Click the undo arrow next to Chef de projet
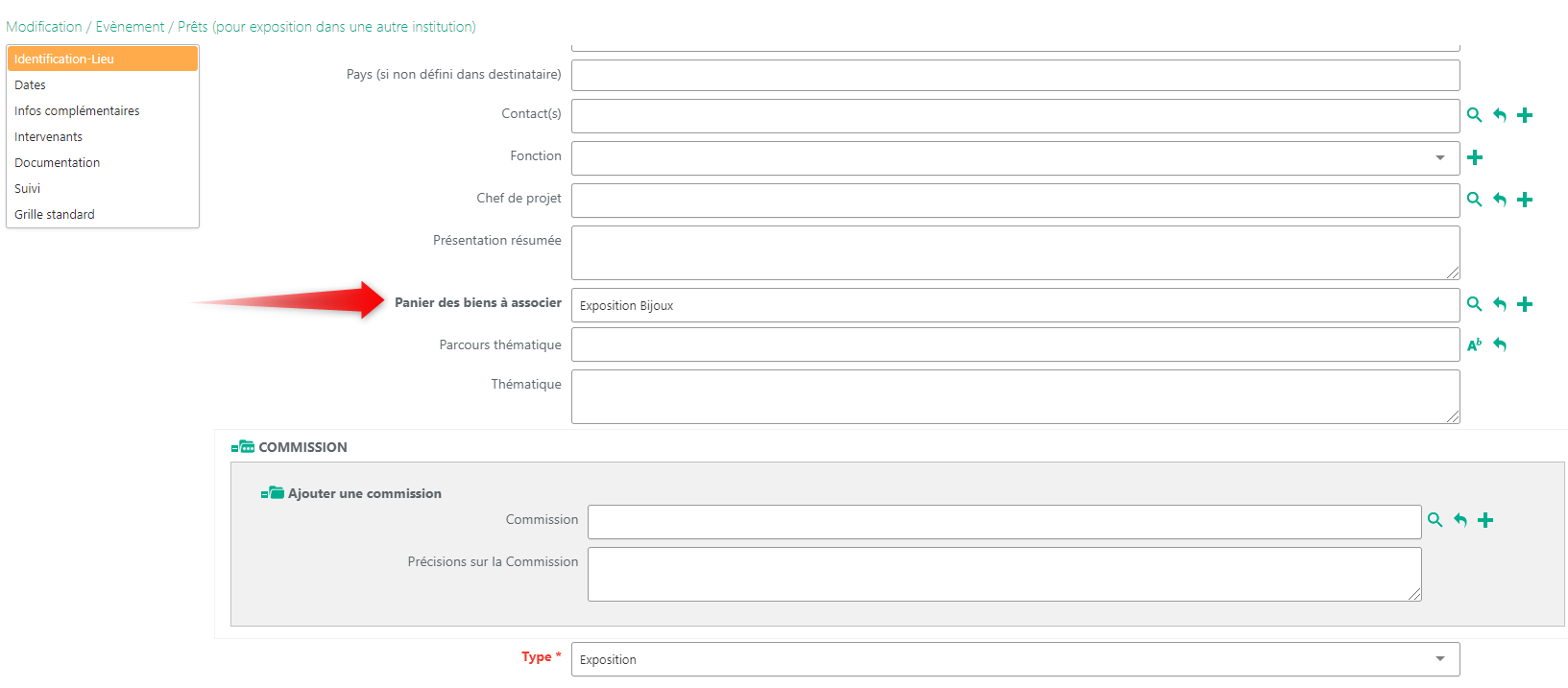The width and height of the screenshot is (1568, 688). pos(1500,200)
